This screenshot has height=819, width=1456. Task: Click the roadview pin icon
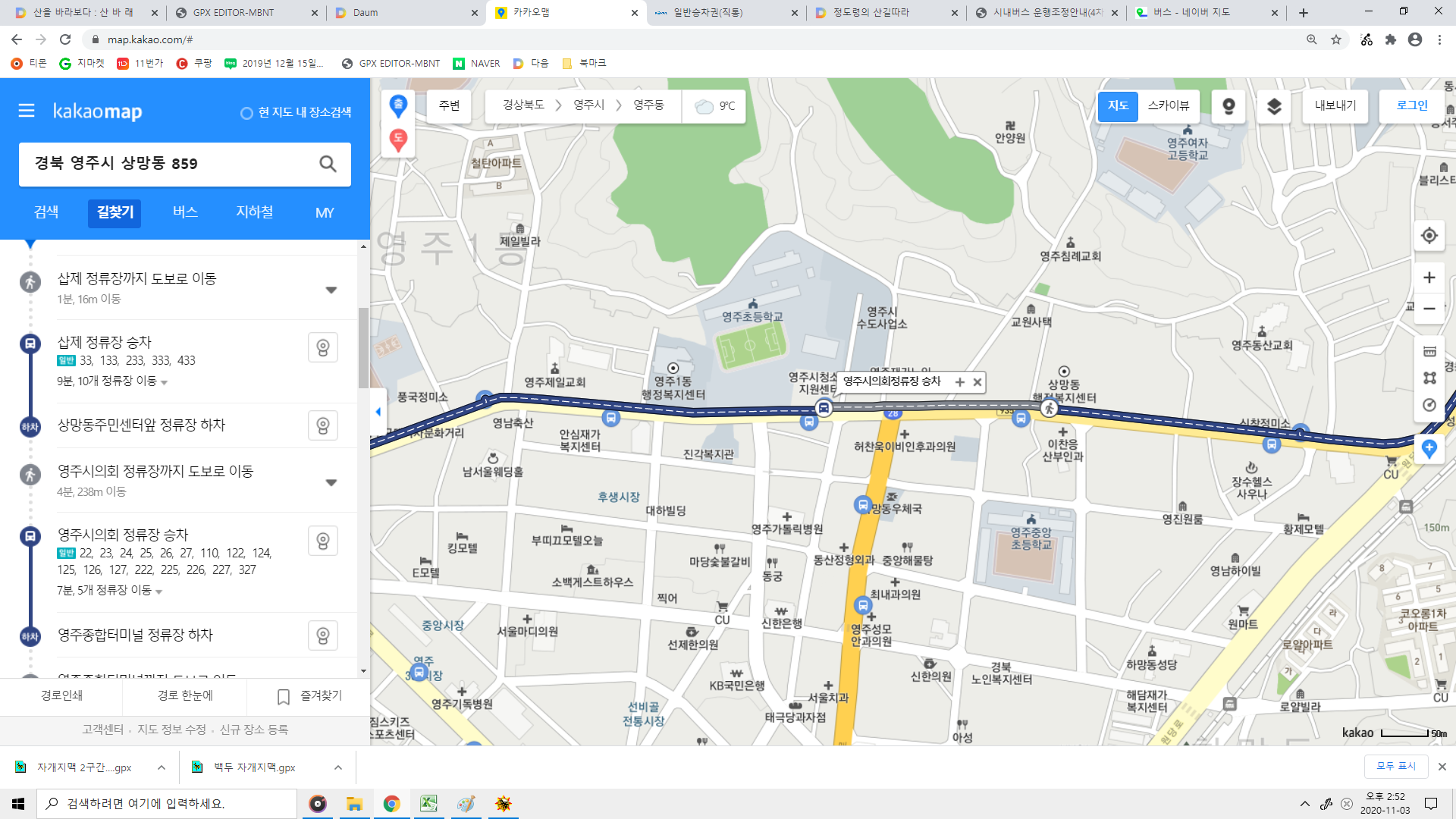point(1228,106)
